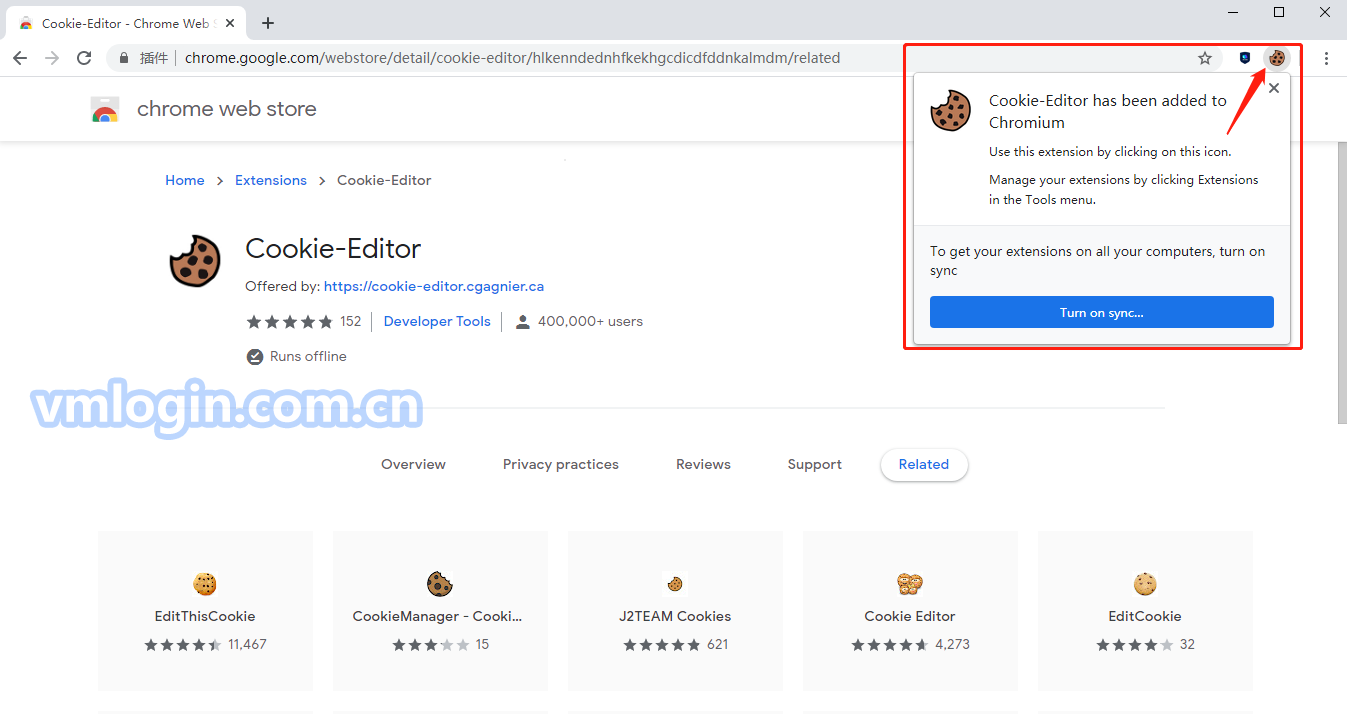The width and height of the screenshot is (1347, 714).
Task: Go back to the previous page
Action: coord(20,58)
